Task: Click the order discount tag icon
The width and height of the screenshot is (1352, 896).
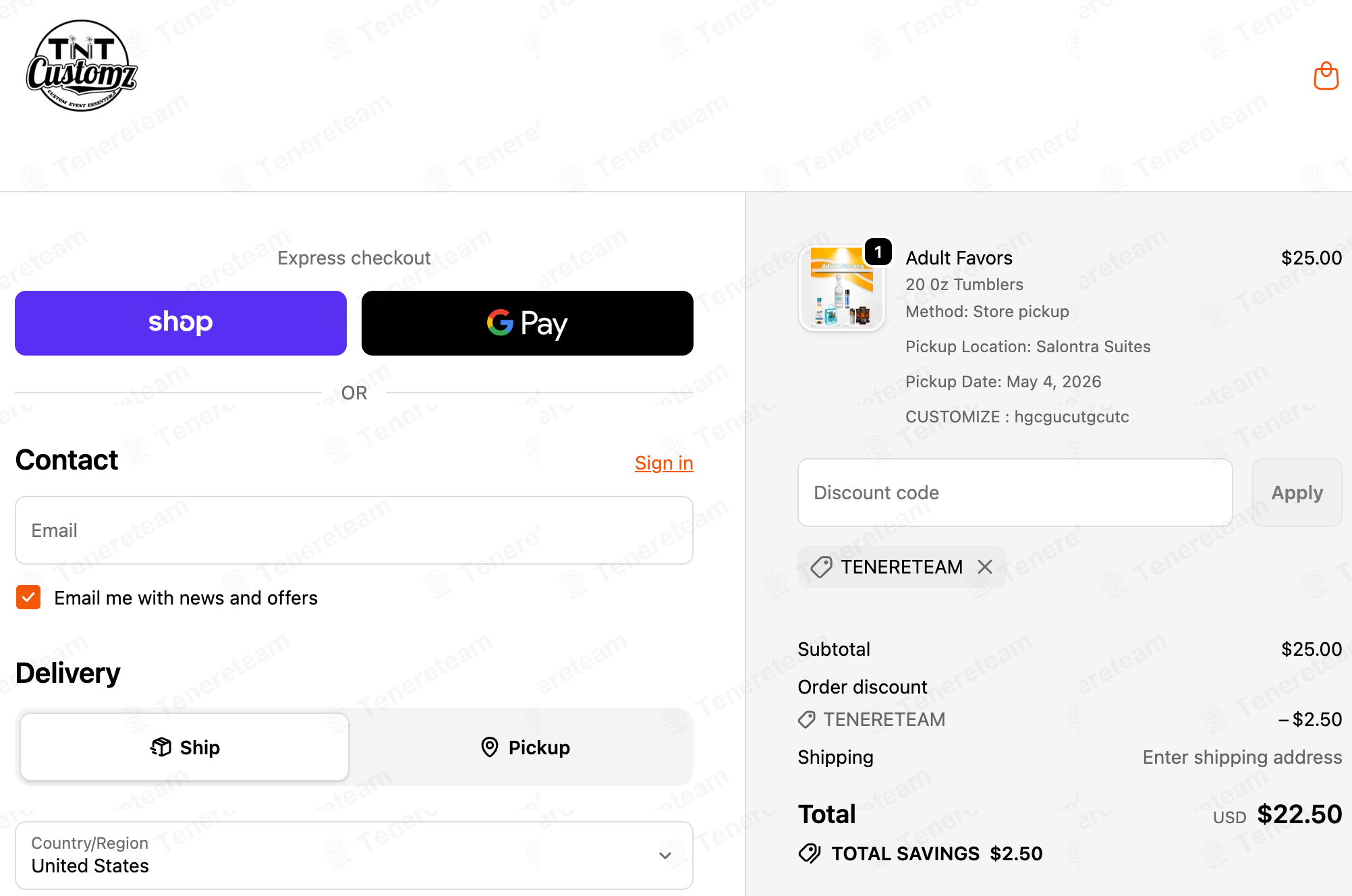Action: click(x=807, y=719)
